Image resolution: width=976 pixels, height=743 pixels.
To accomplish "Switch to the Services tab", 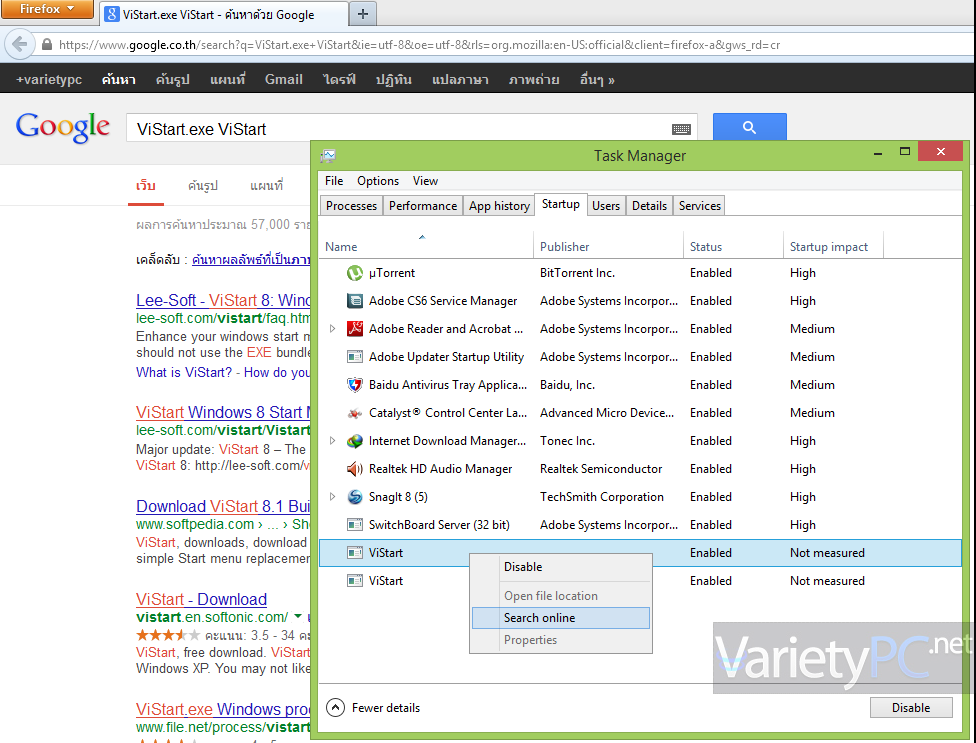I will click(x=700, y=205).
